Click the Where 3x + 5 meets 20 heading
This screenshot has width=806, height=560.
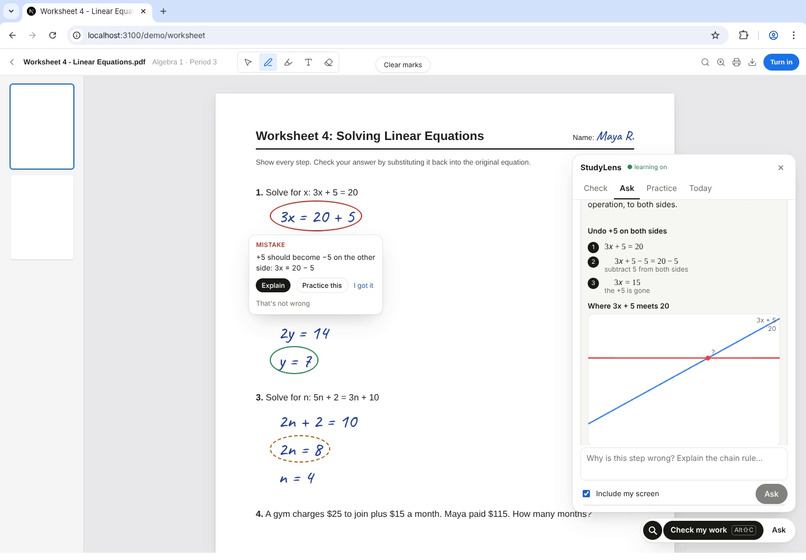[x=628, y=306]
